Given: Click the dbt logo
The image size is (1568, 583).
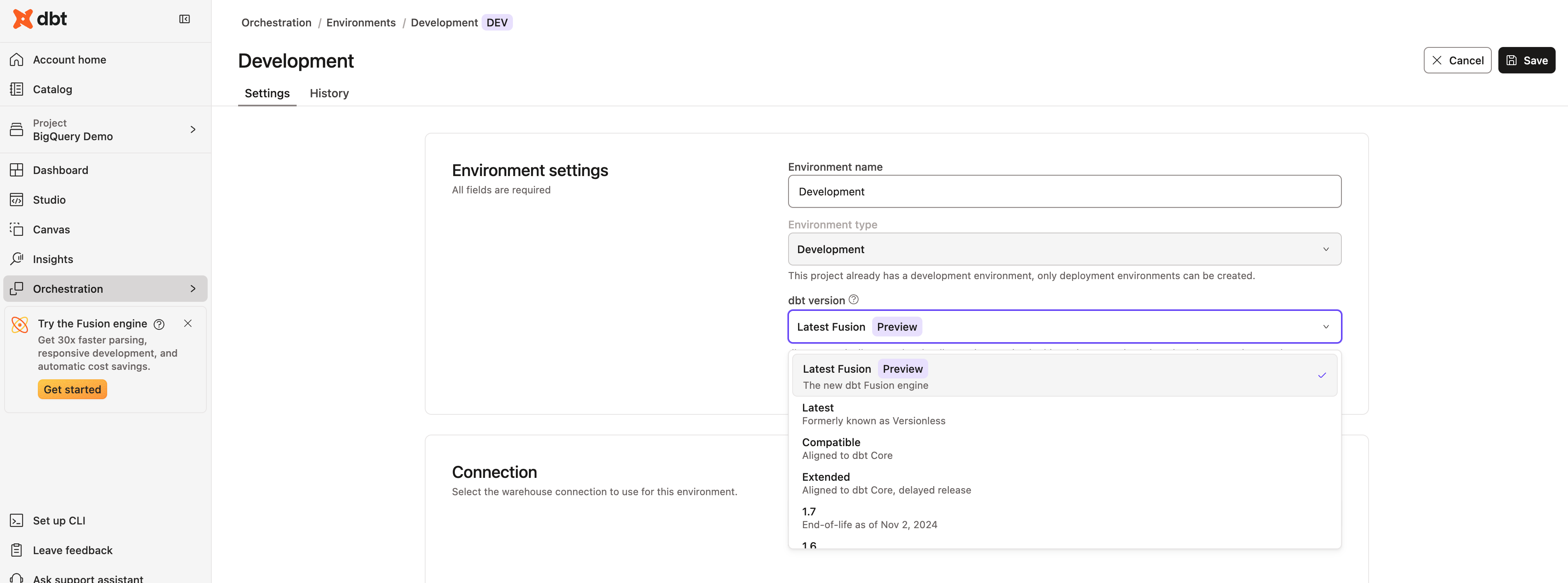Looking at the screenshot, I should point(40,19).
